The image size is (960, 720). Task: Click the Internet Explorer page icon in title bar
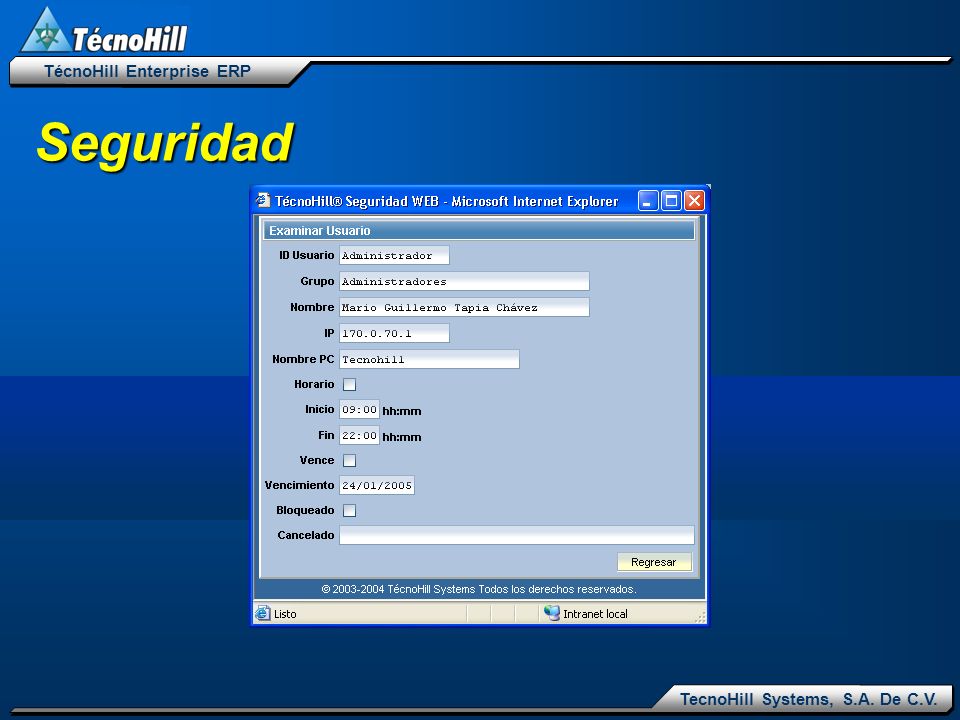263,200
